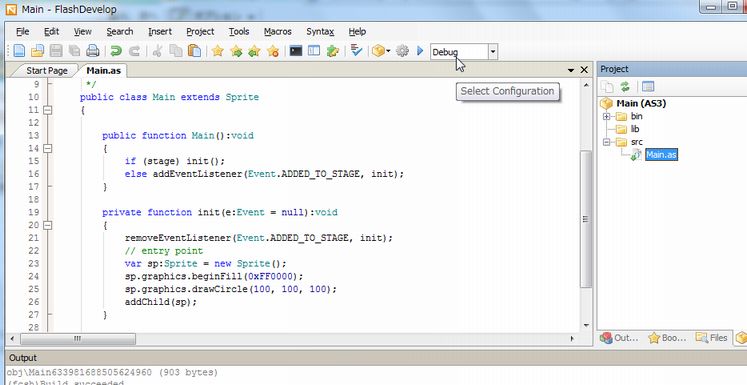Open the File menu

(22, 31)
